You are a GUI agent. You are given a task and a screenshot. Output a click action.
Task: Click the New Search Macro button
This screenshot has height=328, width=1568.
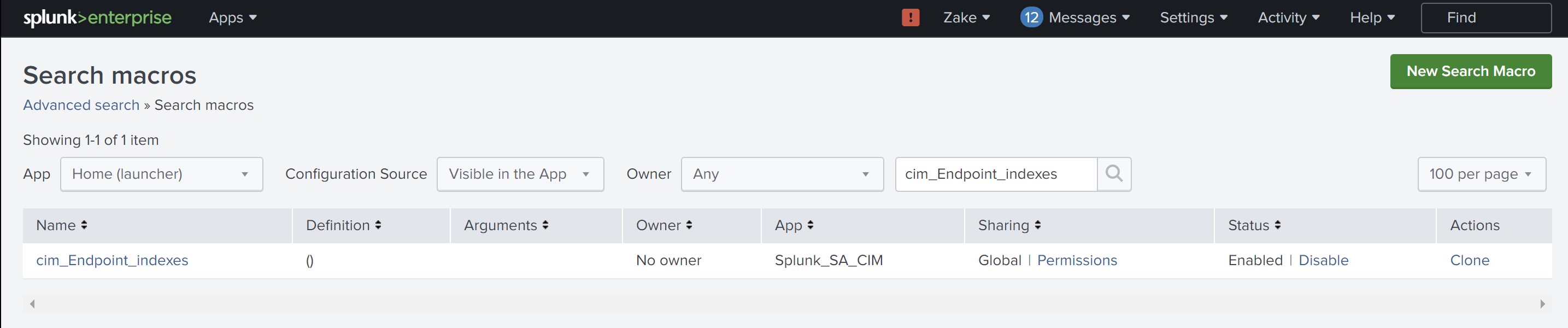1470,71
